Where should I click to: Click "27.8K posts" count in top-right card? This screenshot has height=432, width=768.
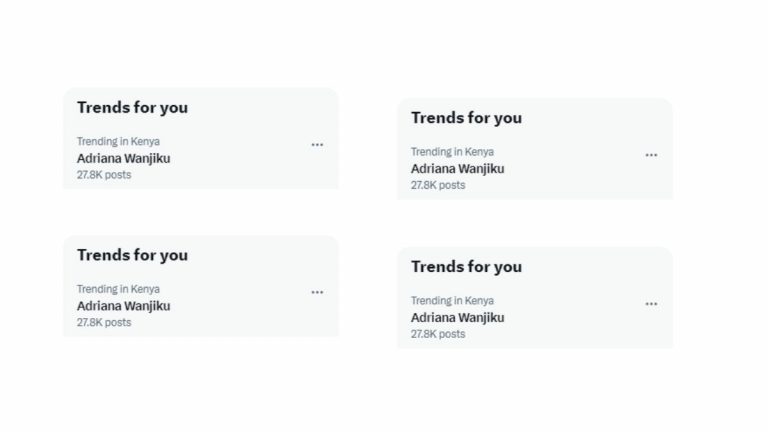438,185
